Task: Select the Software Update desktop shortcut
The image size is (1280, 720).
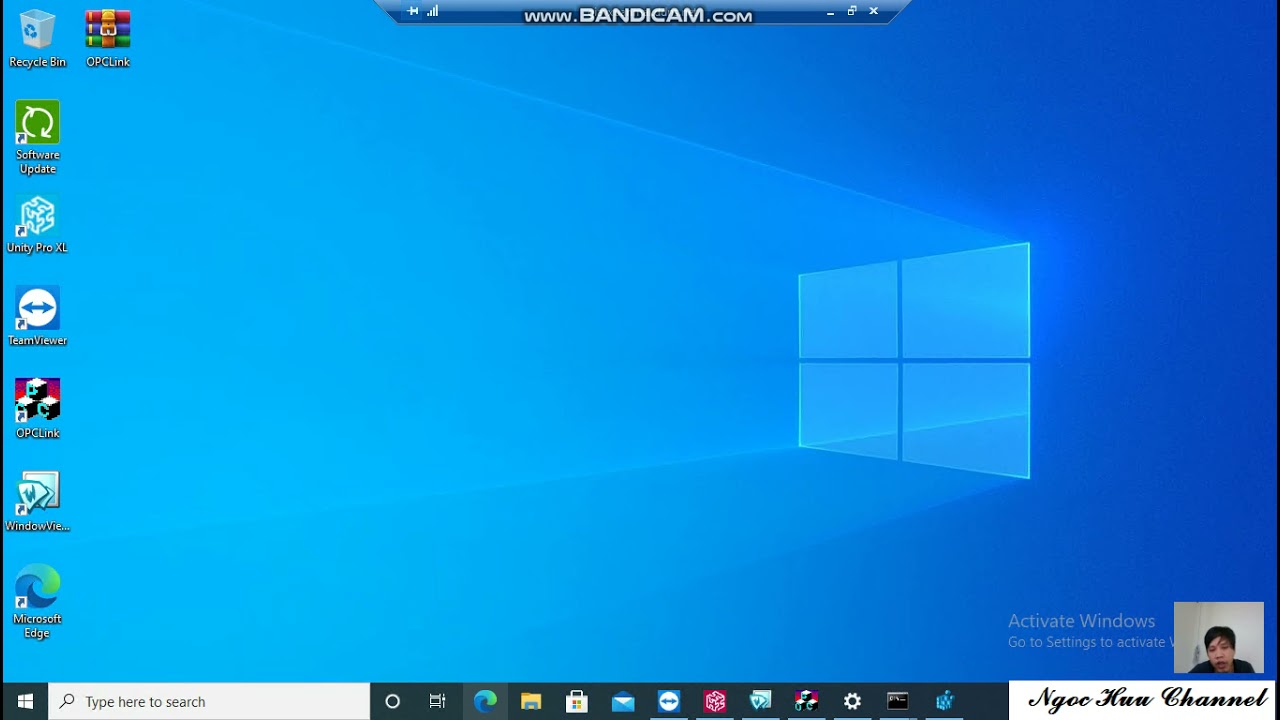Action: [37, 138]
